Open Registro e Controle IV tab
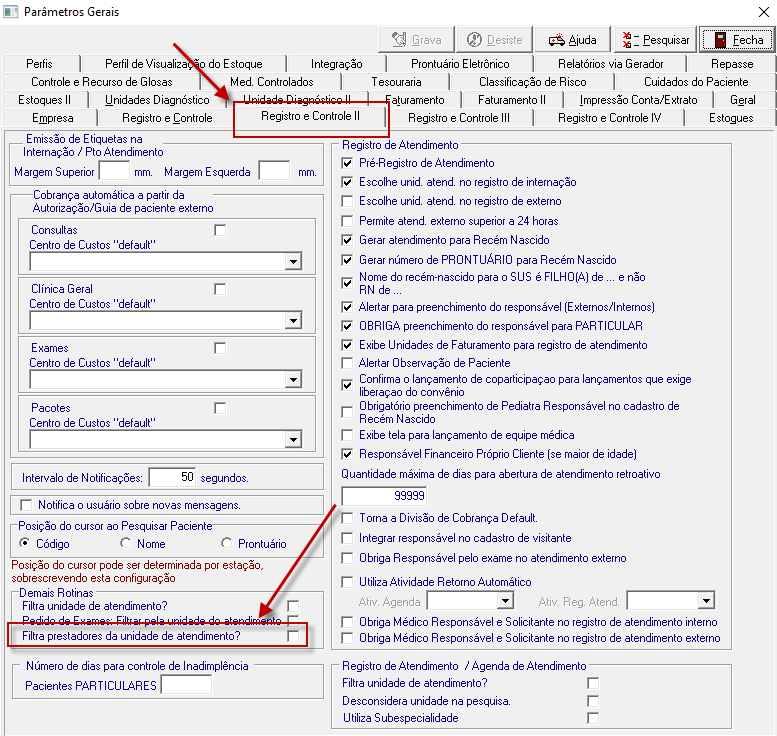This screenshot has width=777, height=736. click(x=609, y=118)
